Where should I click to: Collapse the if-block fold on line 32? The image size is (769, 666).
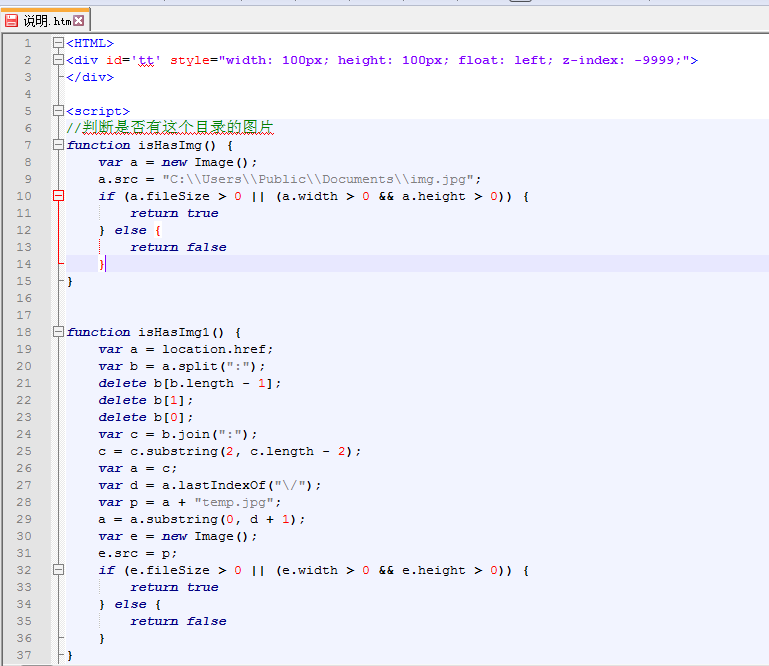coord(58,570)
